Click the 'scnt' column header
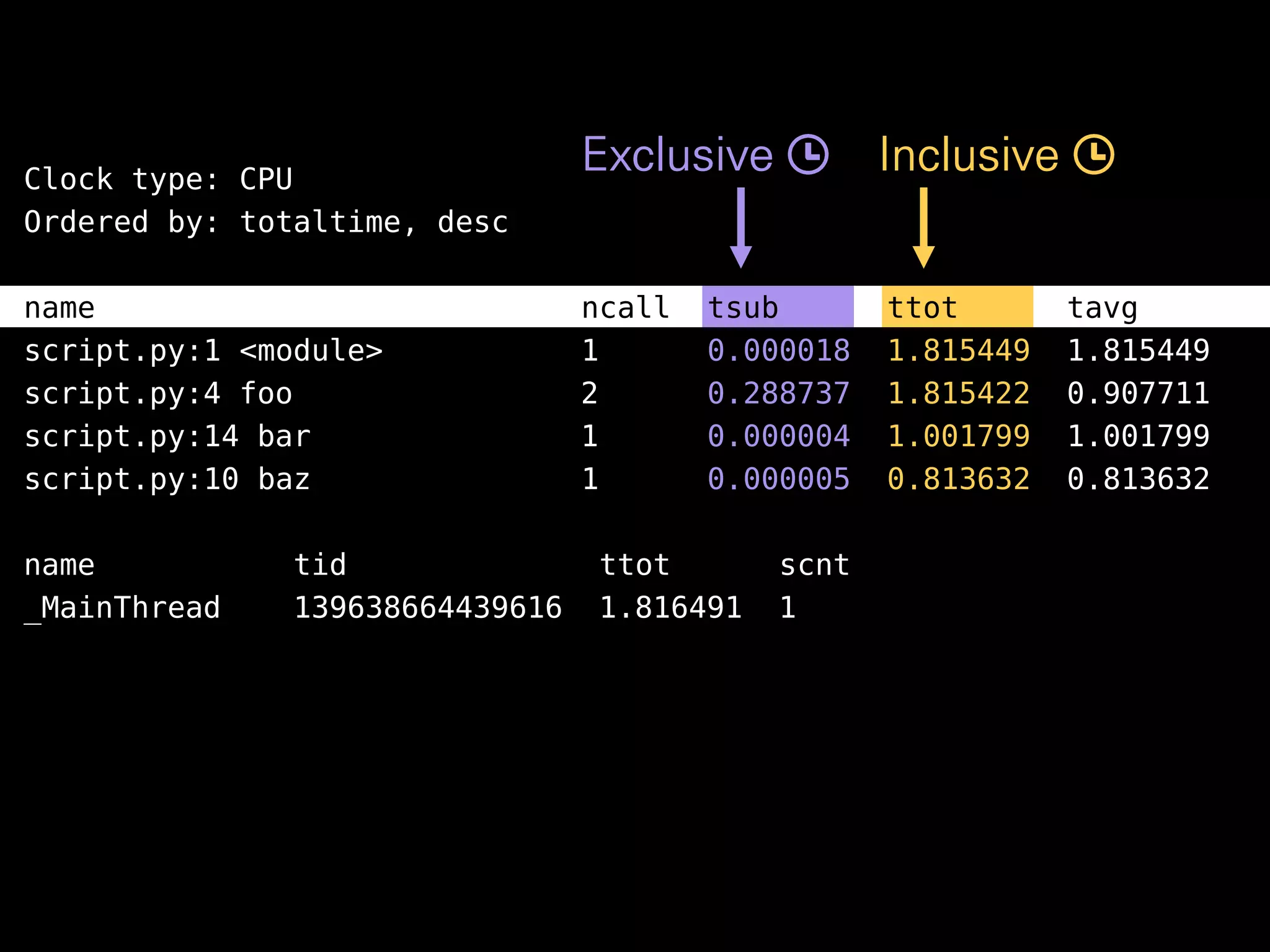 (815, 565)
